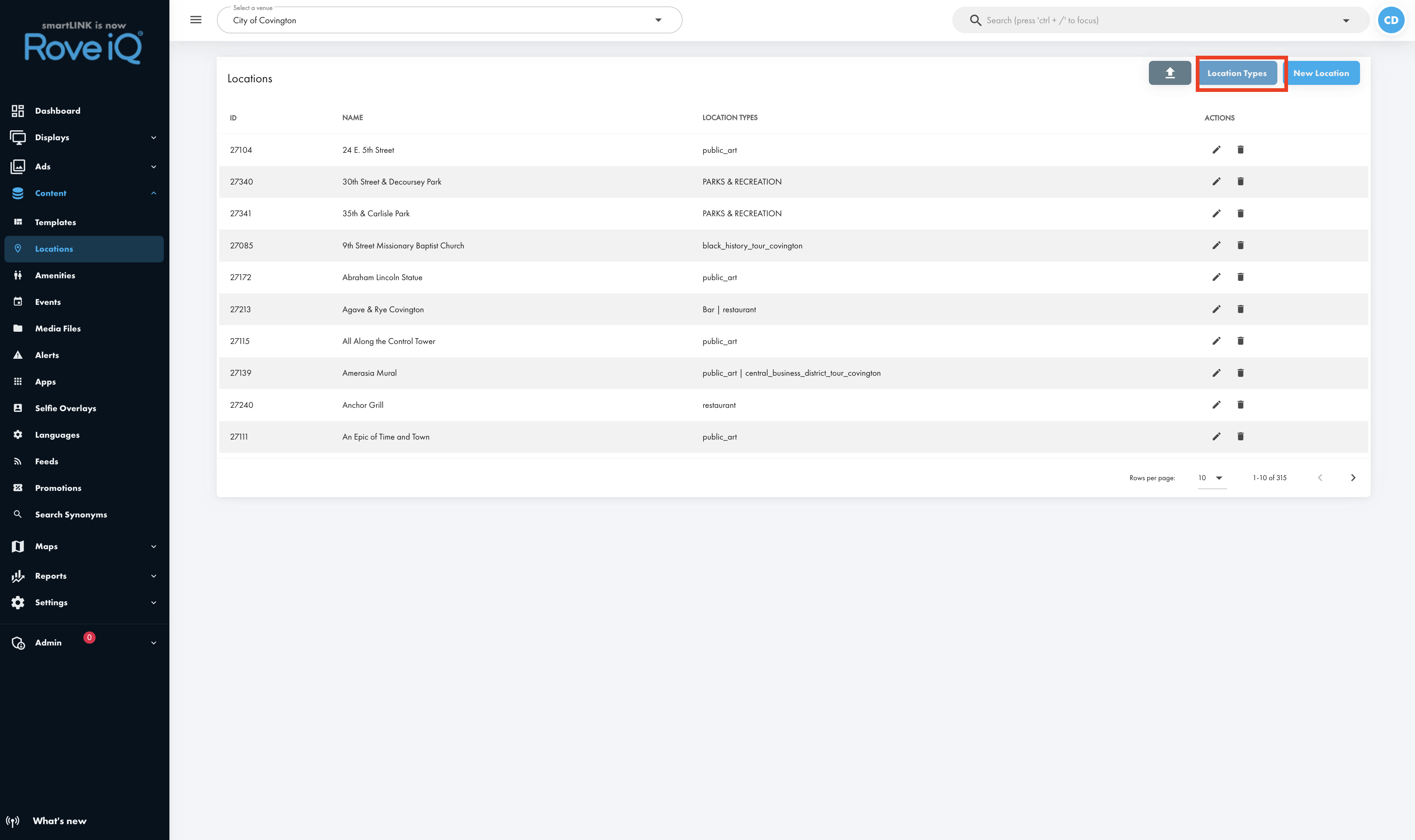
Task: Open Templates in the sidebar
Action: point(84,222)
